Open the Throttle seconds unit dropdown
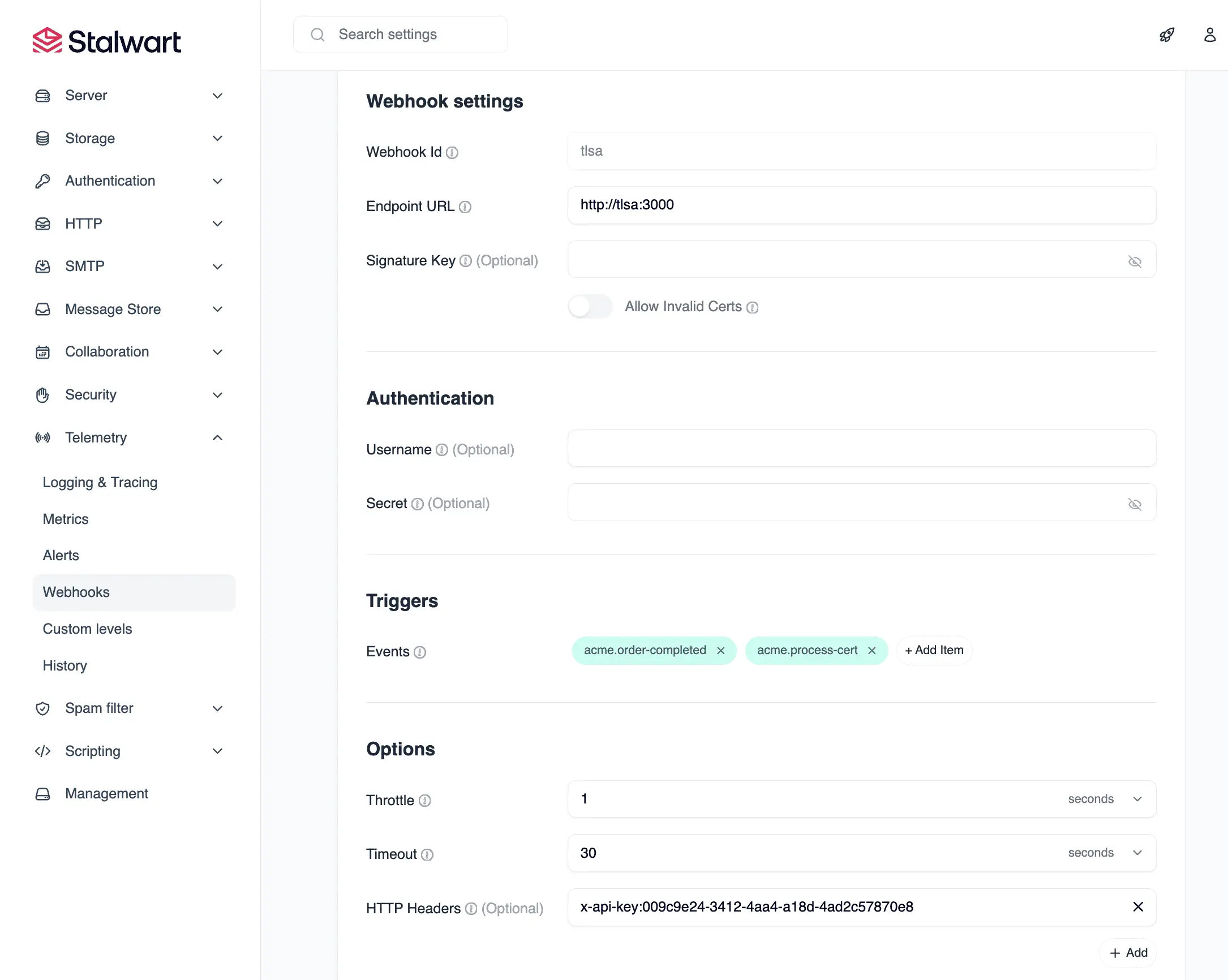 coord(1107,799)
